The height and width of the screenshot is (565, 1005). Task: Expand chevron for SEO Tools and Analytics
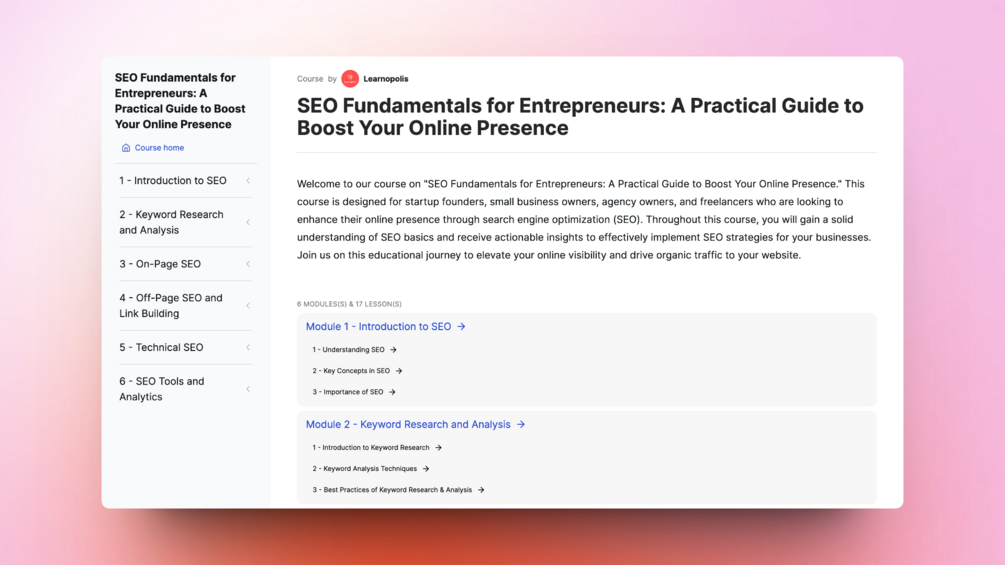248,389
